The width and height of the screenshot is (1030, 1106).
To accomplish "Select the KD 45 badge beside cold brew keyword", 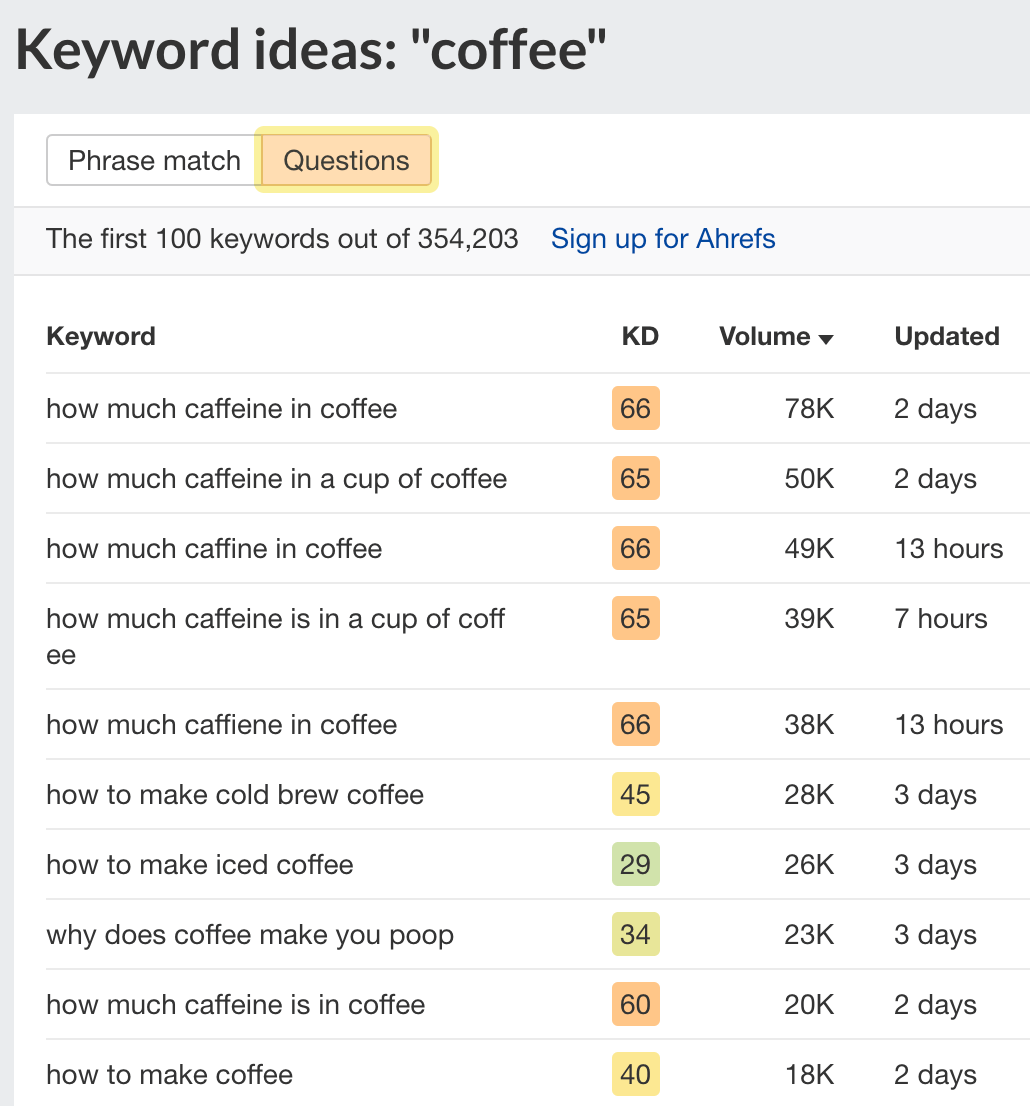I will [635, 794].
